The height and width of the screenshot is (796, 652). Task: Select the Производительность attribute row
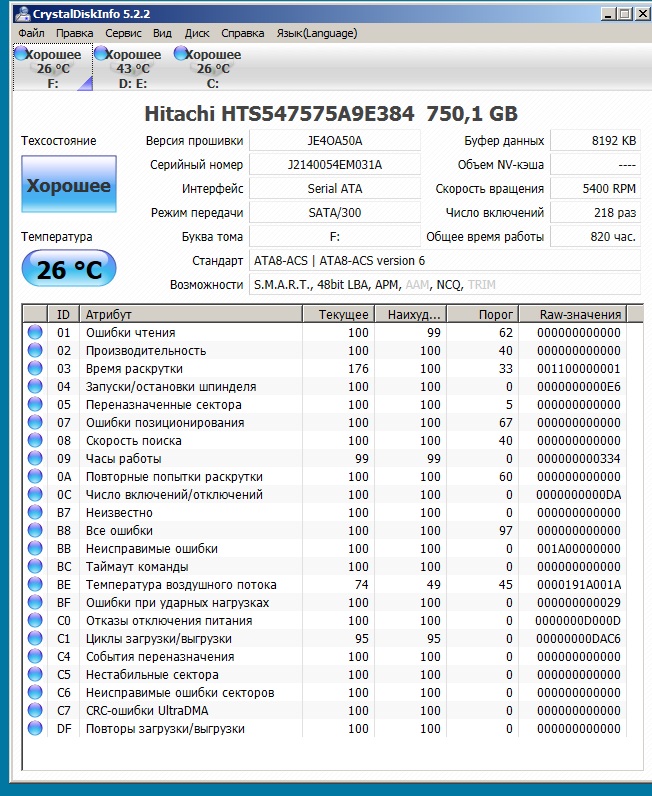tap(325, 351)
